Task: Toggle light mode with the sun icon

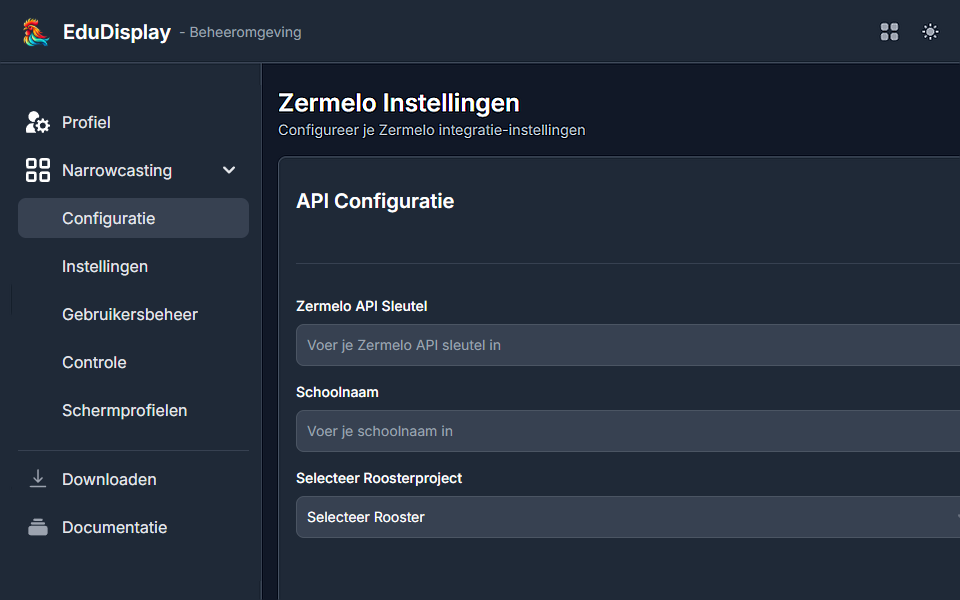Action: coord(930,32)
